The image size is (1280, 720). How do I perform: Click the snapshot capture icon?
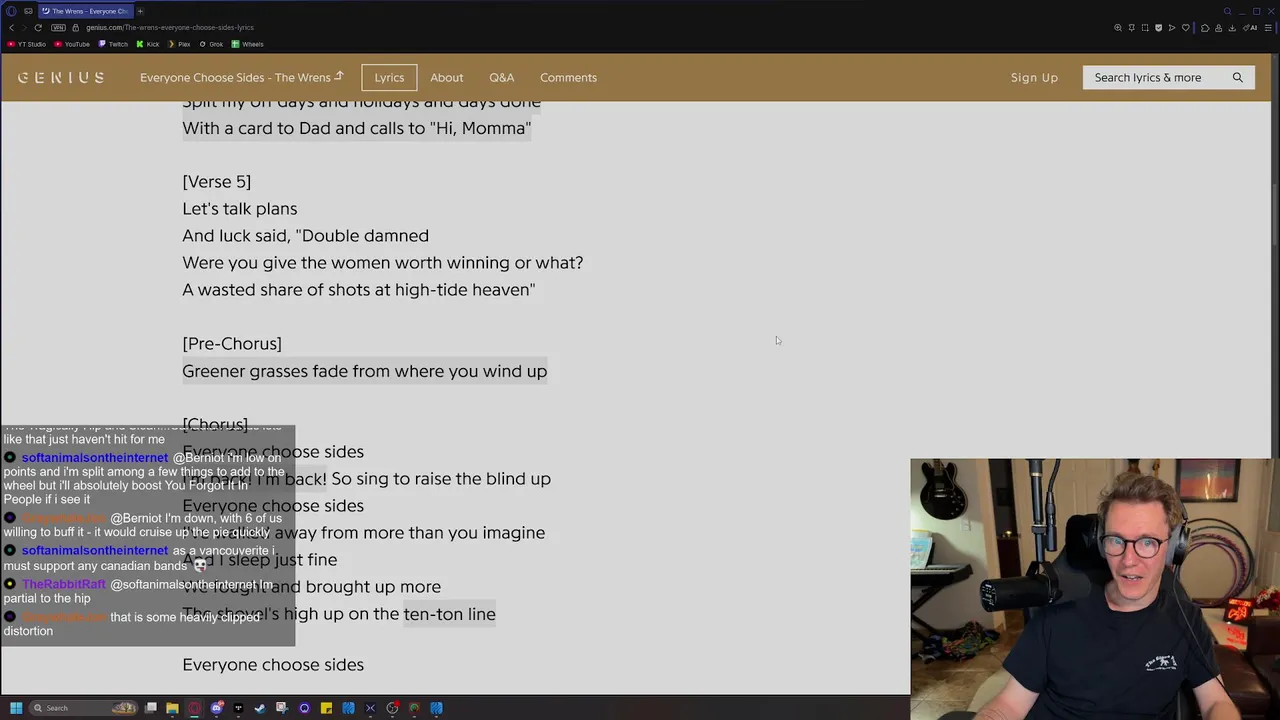coord(1145,28)
